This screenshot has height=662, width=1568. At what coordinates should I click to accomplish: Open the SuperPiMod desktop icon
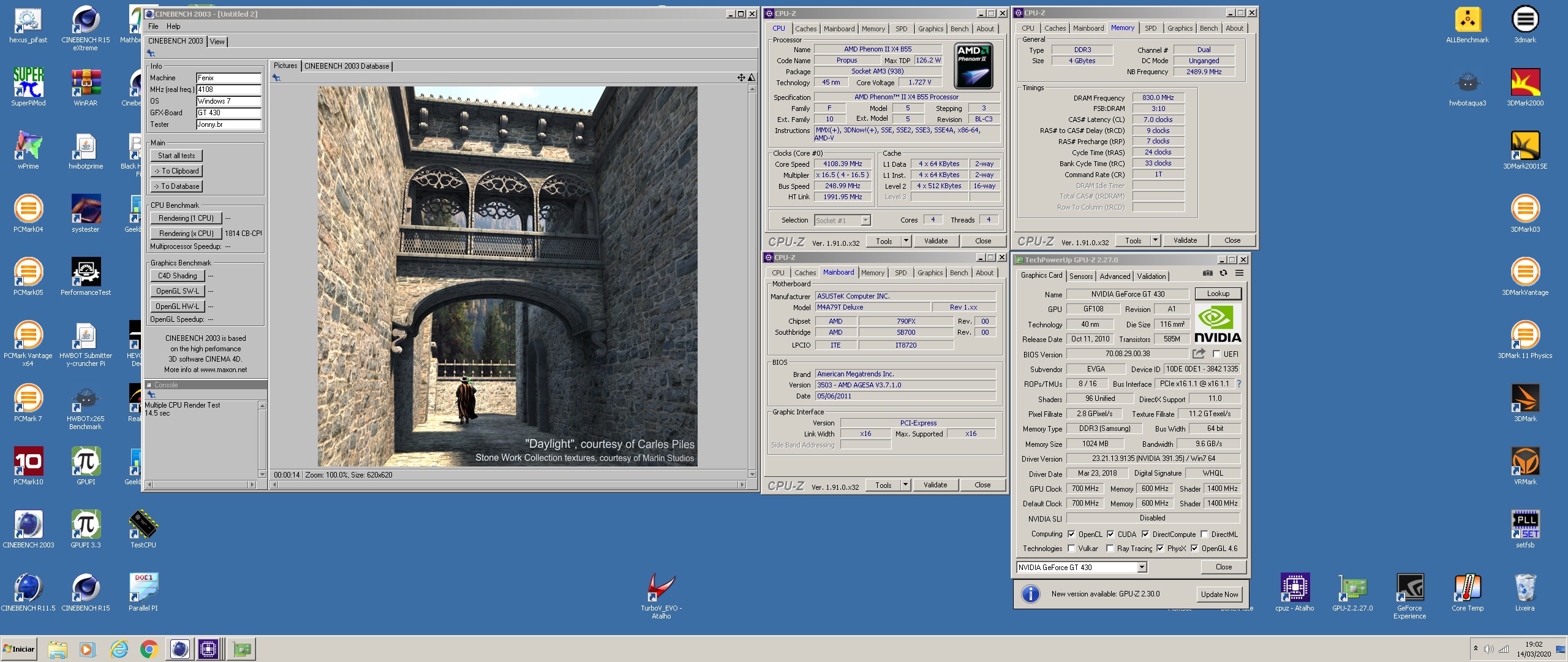(28, 87)
